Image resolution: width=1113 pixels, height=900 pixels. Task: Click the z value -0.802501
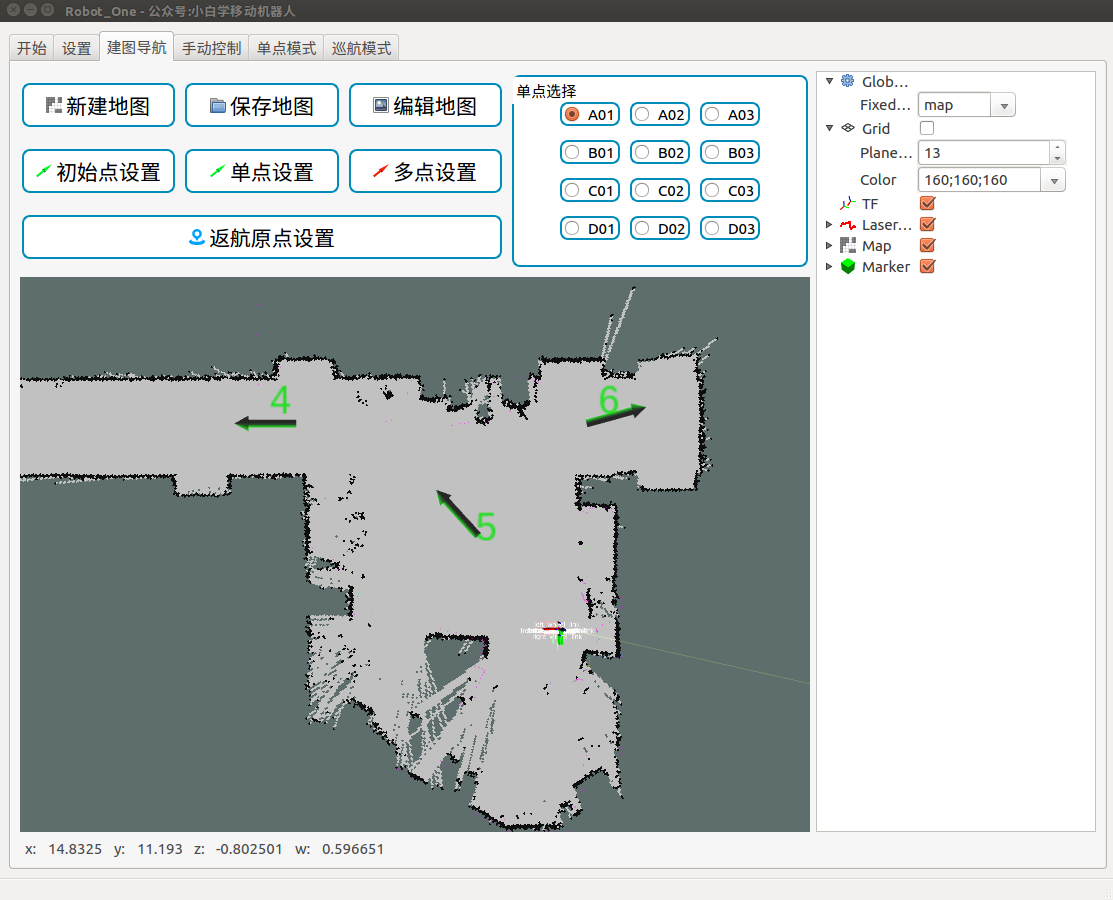click(x=248, y=849)
